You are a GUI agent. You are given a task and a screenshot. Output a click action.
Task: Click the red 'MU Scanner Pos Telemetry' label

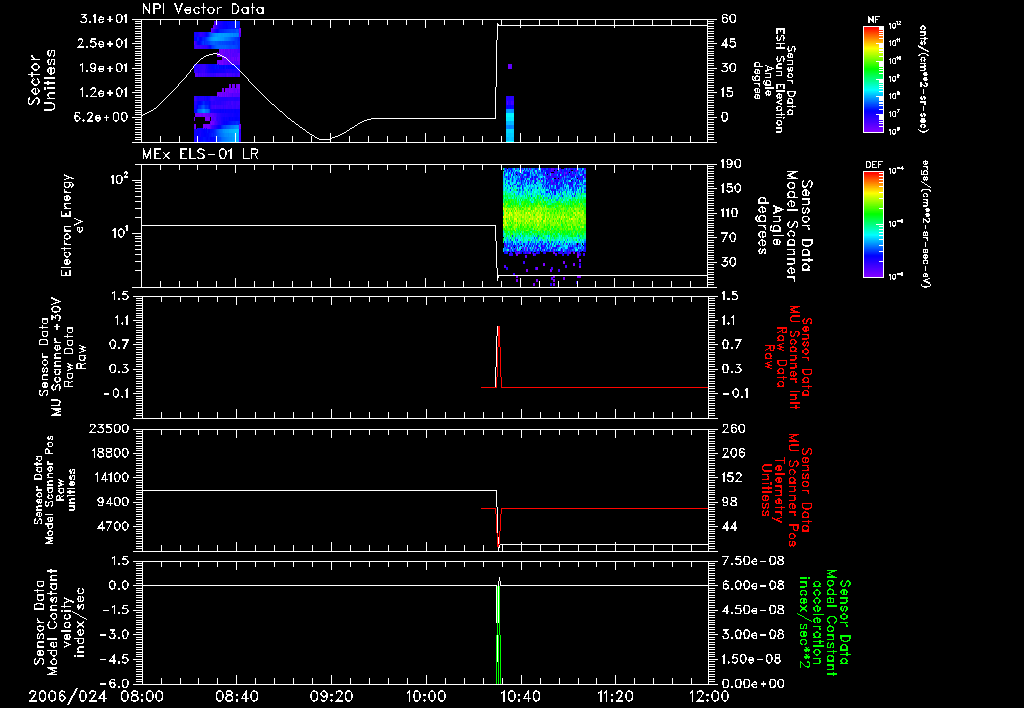click(x=786, y=490)
